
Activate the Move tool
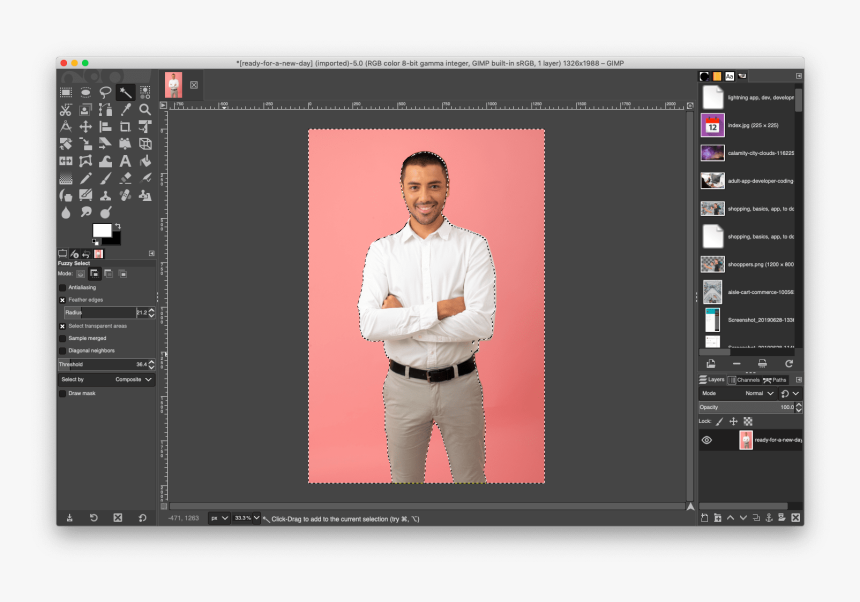click(x=85, y=127)
